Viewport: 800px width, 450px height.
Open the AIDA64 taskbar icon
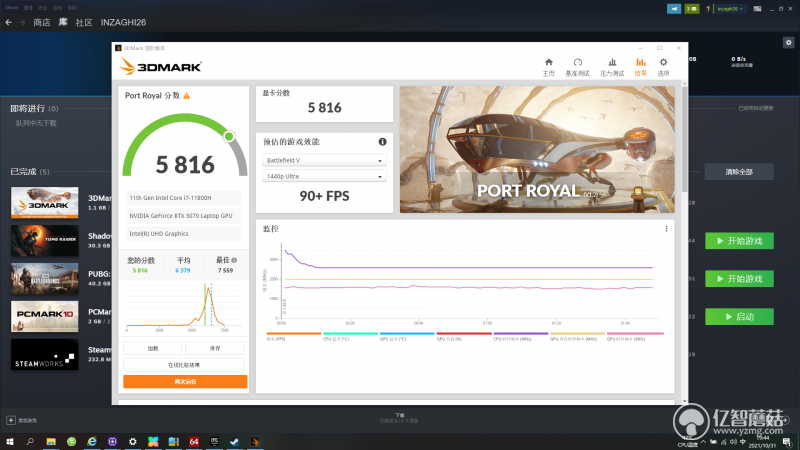click(194, 442)
